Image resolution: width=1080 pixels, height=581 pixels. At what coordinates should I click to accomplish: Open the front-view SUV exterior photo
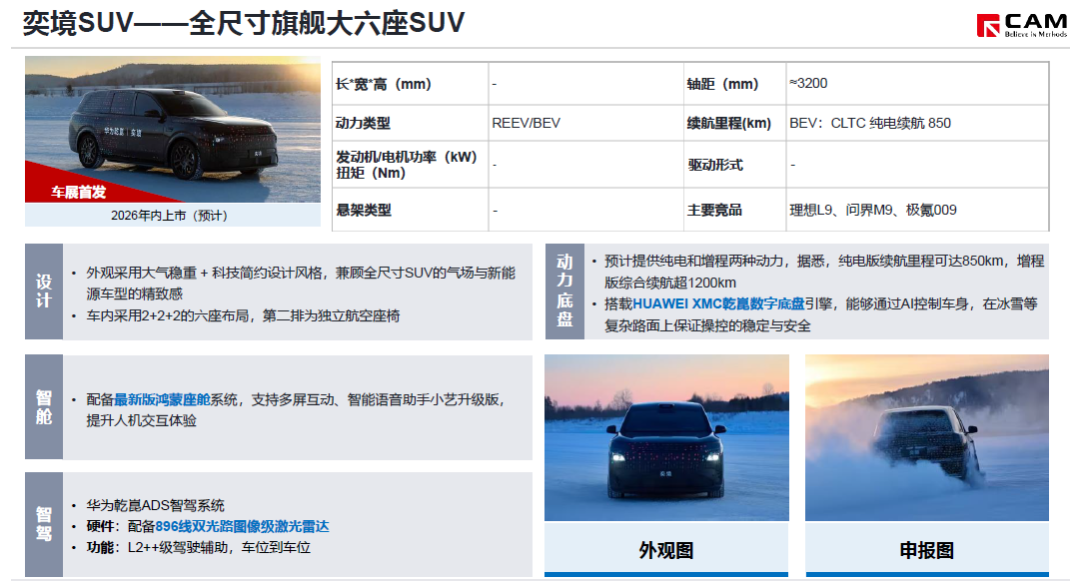[667, 438]
